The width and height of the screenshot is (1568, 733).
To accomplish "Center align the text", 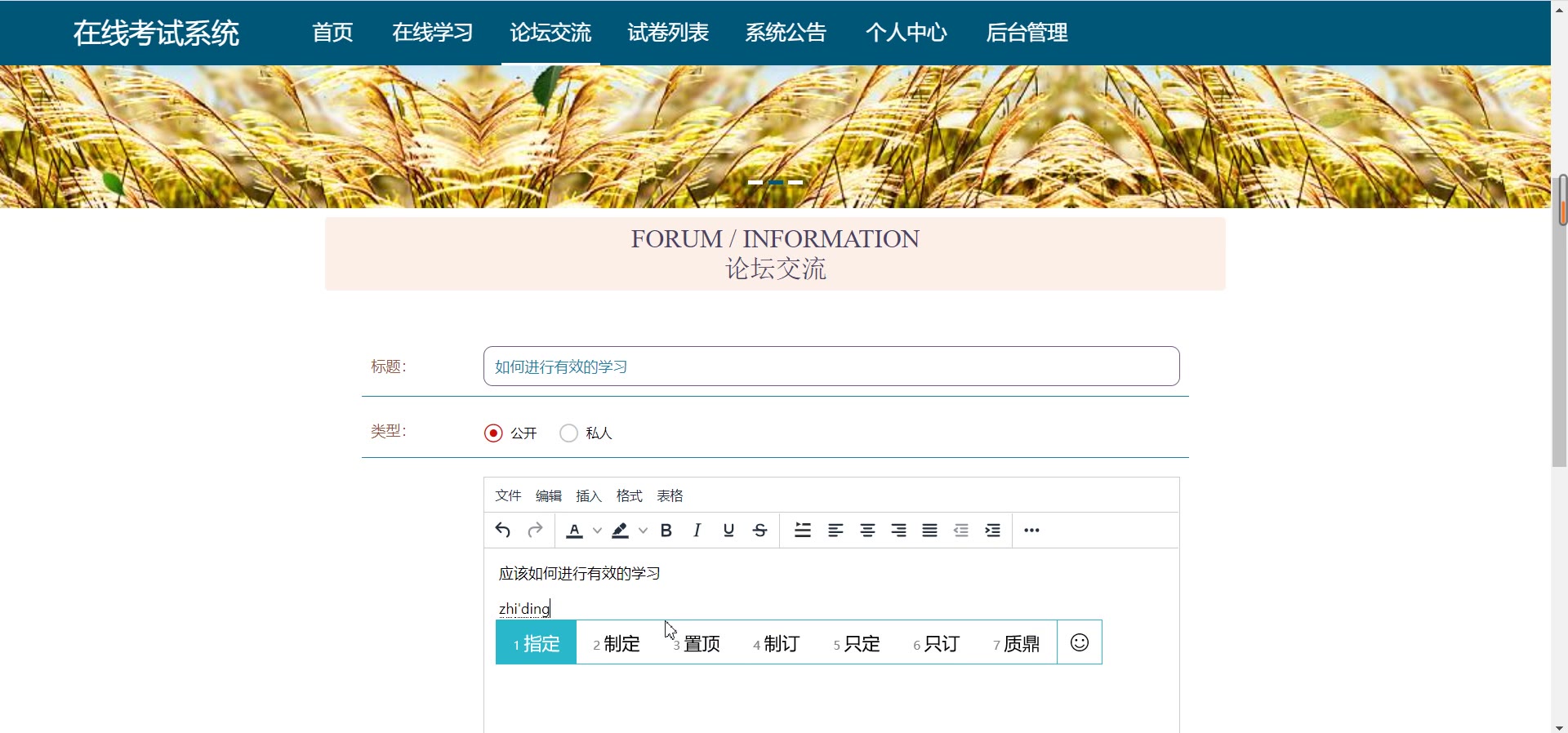I will (867, 531).
